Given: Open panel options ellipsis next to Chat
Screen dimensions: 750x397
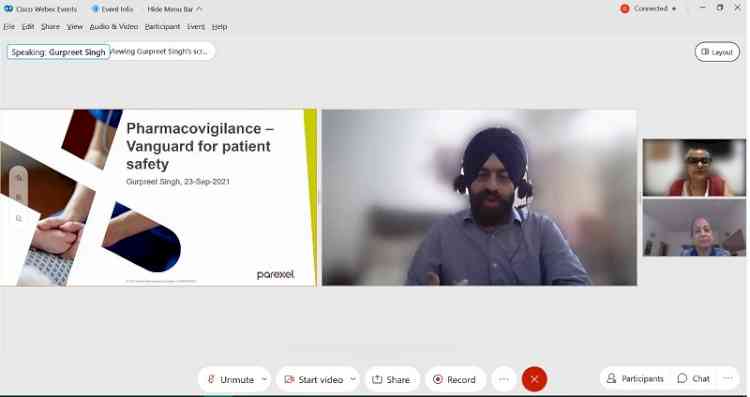Looking at the screenshot, I should (x=728, y=378).
